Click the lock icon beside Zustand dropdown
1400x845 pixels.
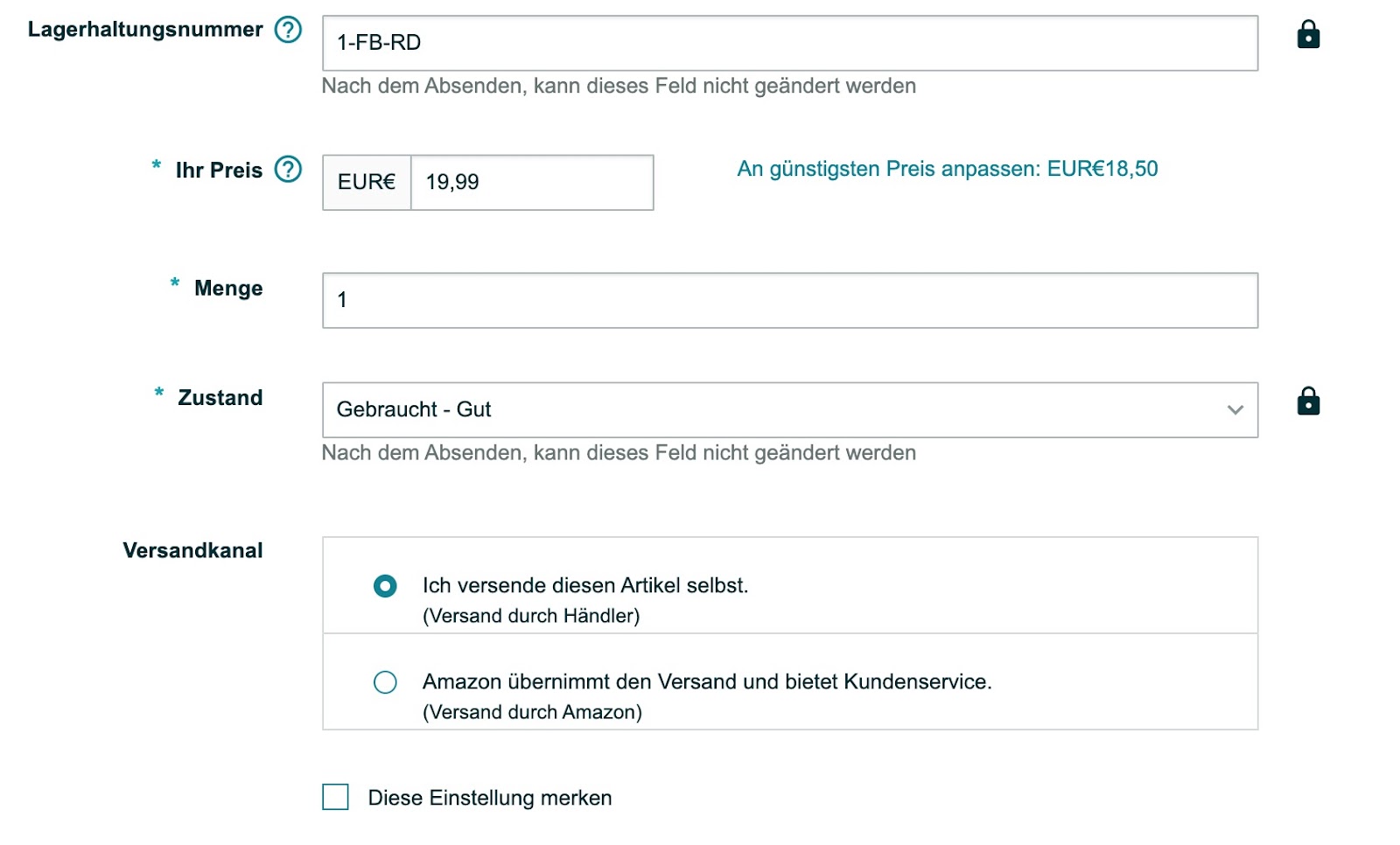[x=1308, y=402]
